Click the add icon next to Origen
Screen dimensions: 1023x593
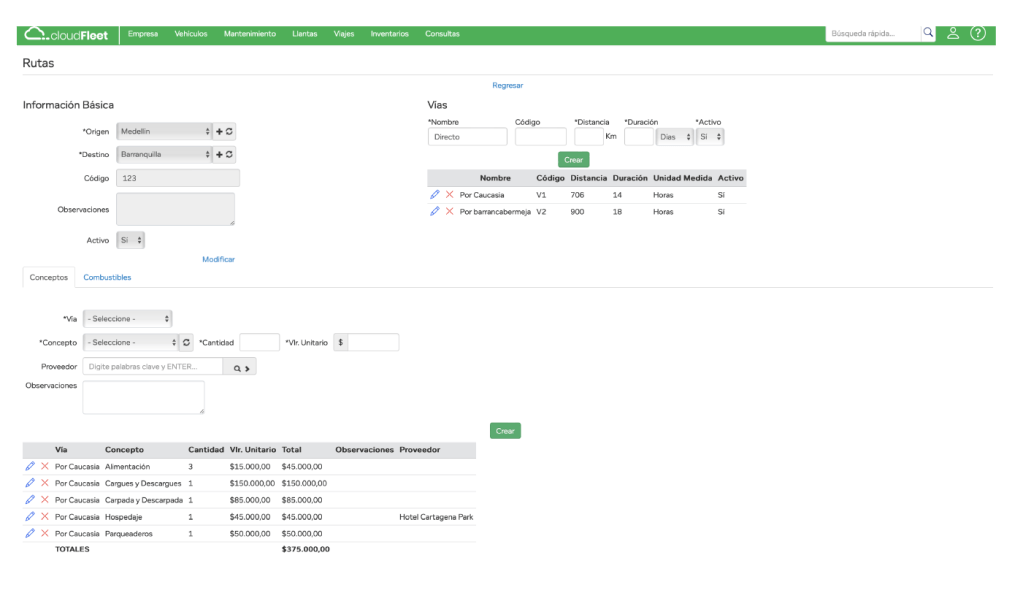tap(220, 131)
